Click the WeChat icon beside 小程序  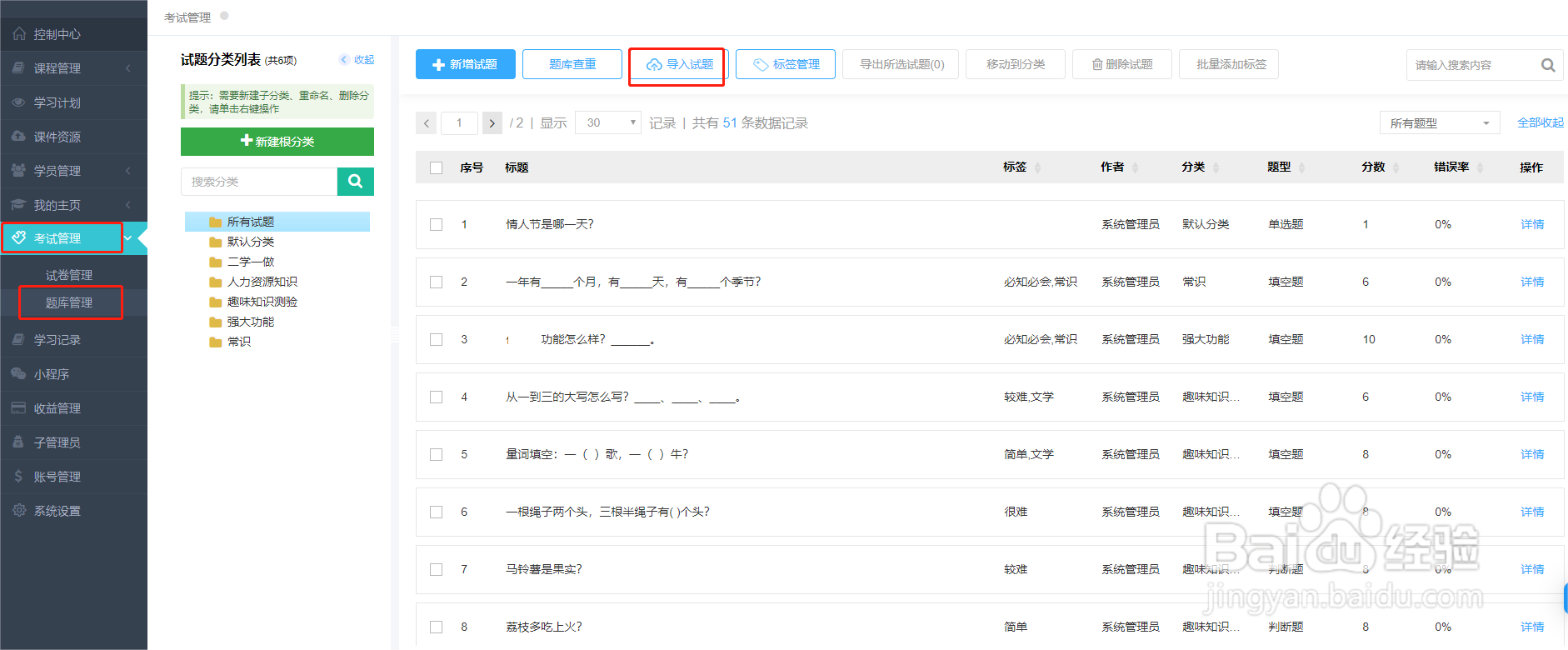click(x=18, y=374)
